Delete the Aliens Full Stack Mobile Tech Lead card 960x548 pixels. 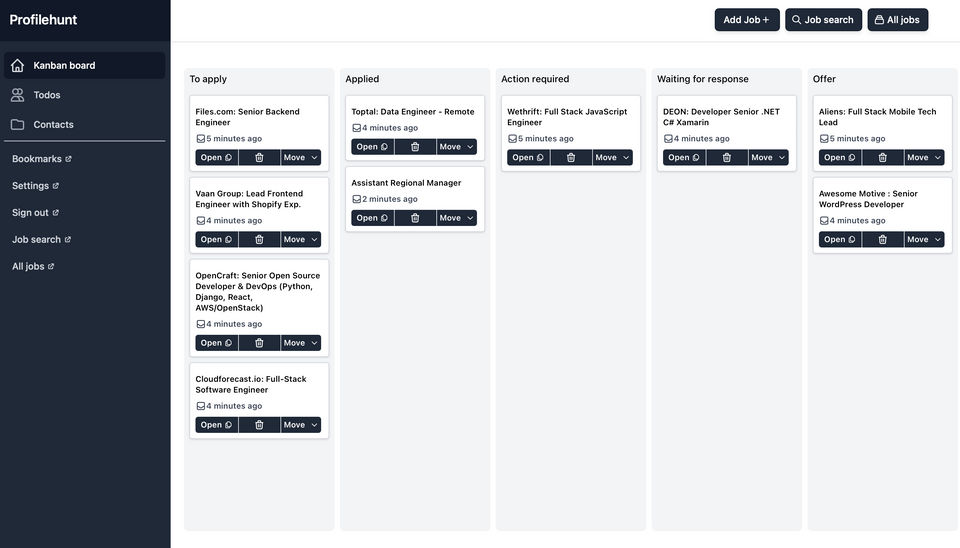pyautogui.click(x=882, y=157)
